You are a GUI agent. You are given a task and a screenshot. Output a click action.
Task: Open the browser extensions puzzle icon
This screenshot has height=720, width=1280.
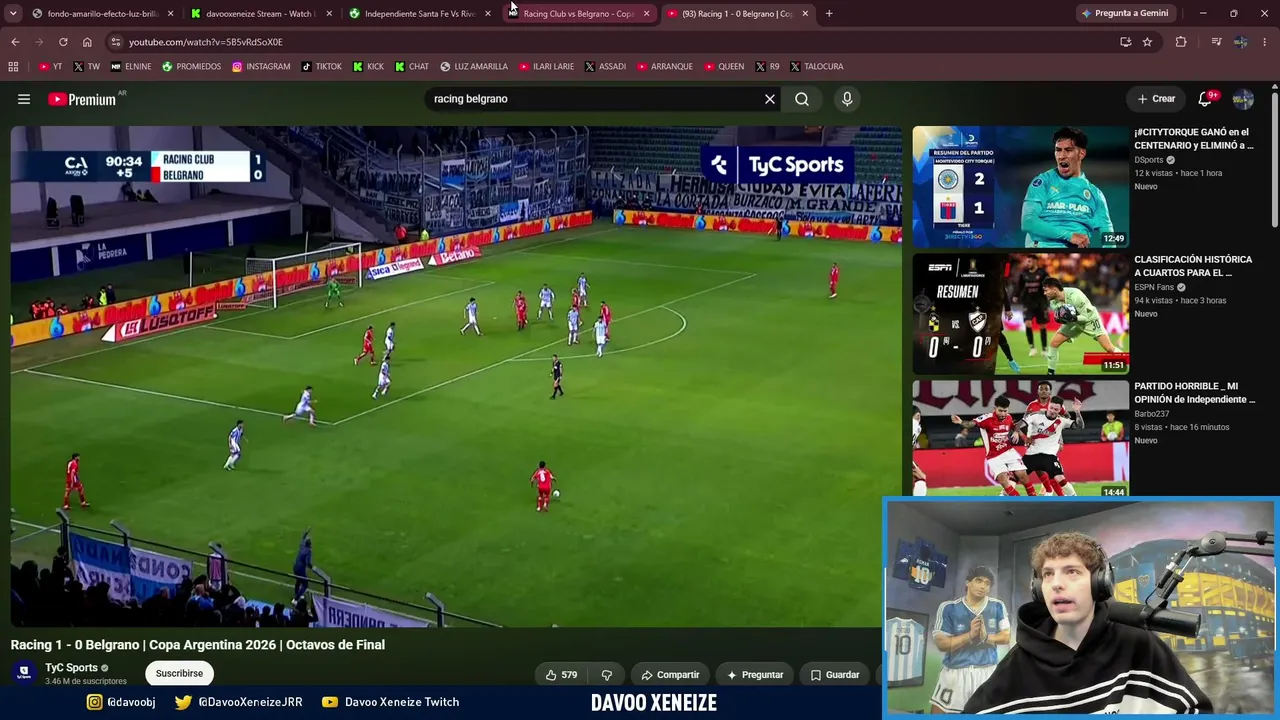pos(1181,42)
